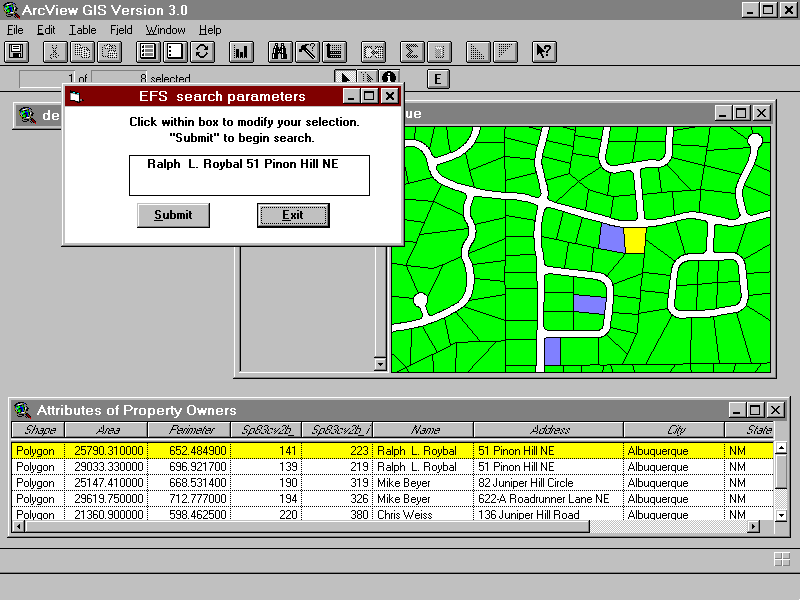Select the Pointer arrow tool
Screen dimensions: 800x600
[x=345, y=78]
